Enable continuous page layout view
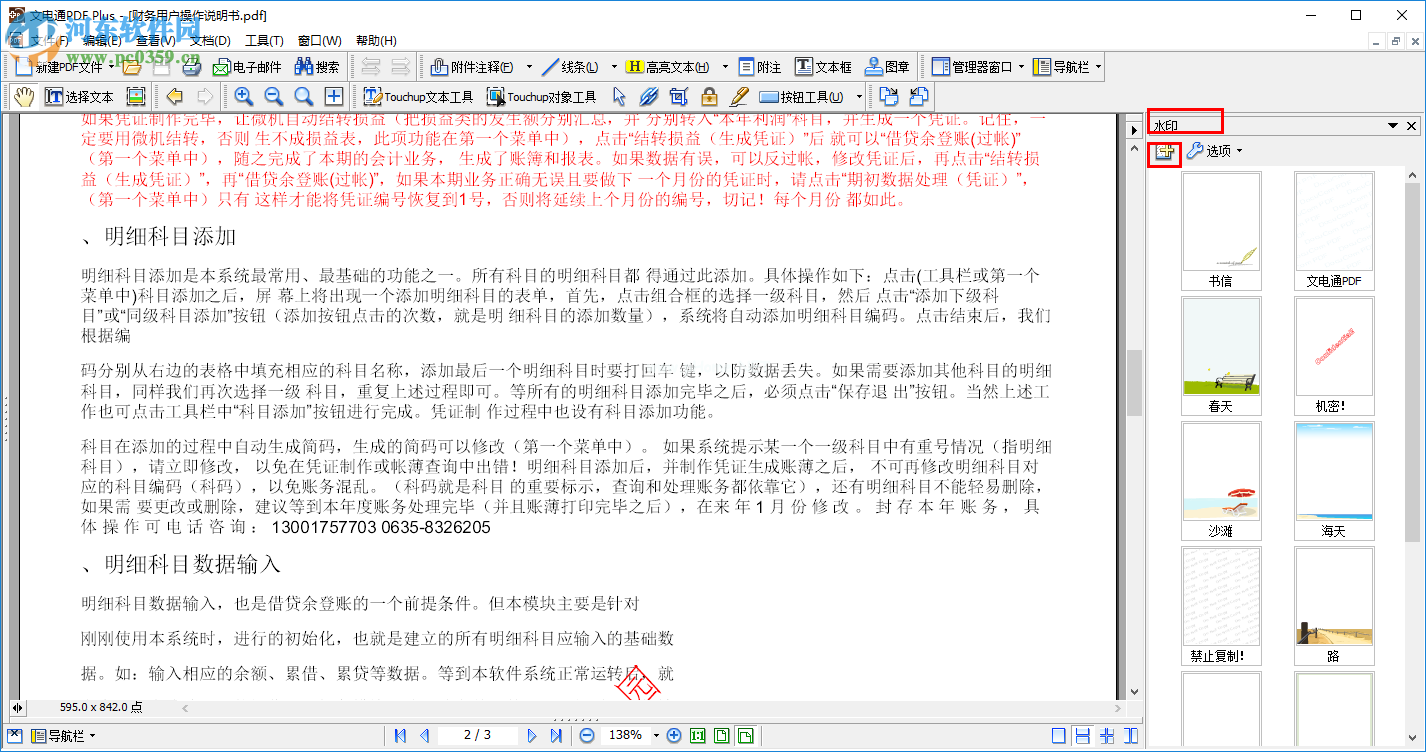1426x752 pixels. pyautogui.click(x=1083, y=736)
